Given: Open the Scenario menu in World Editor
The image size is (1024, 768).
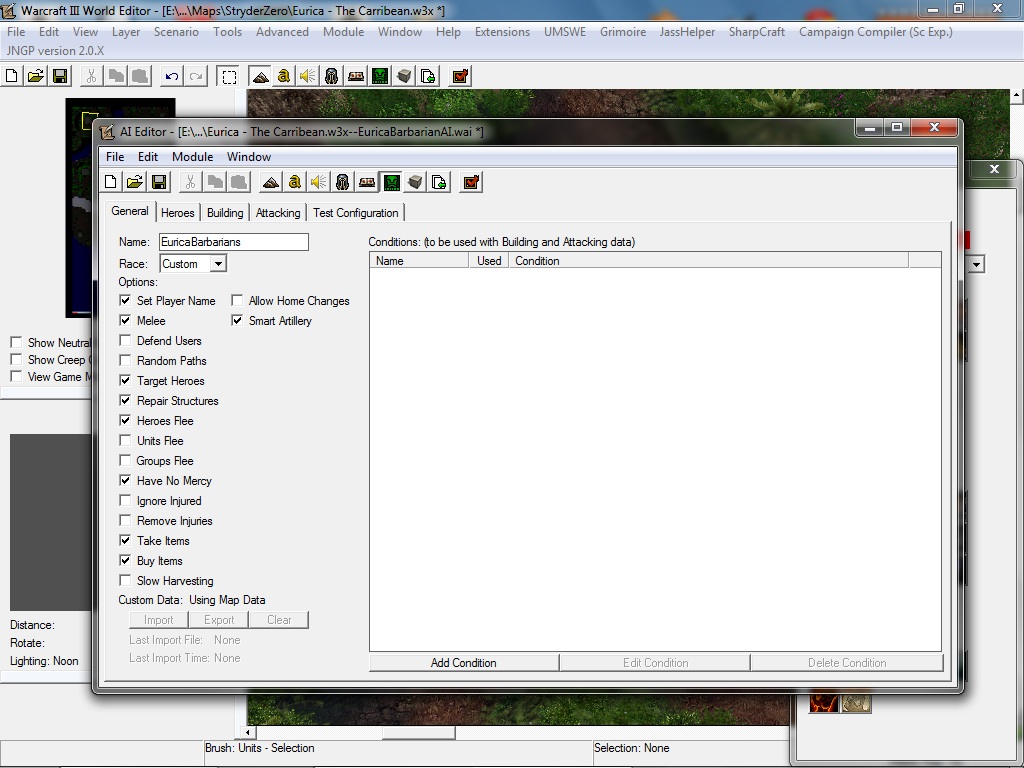Looking at the screenshot, I should pyautogui.click(x=176, y=31).
